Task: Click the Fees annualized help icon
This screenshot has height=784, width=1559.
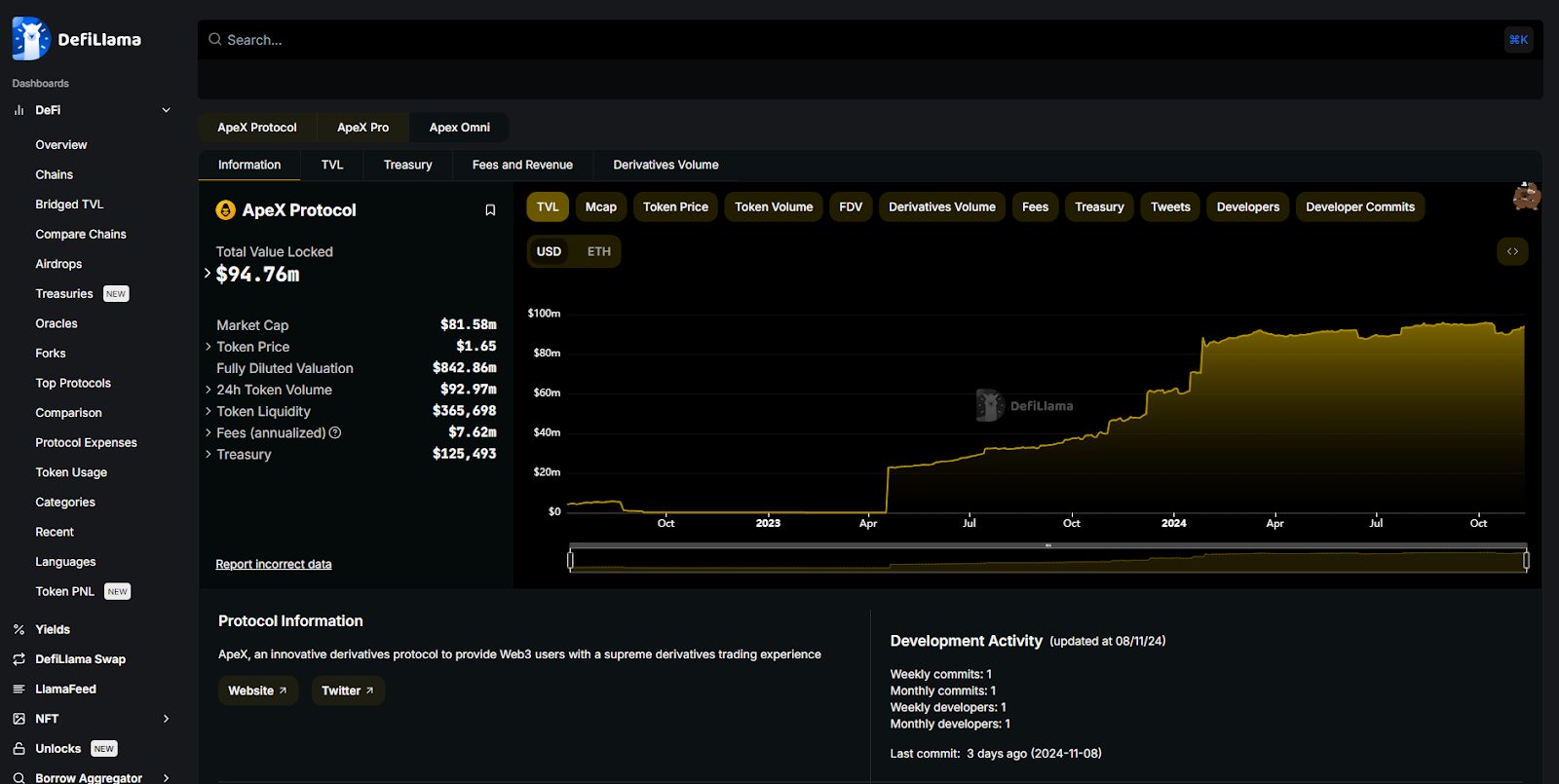Action: pyautogui.click(x=335, y=432)
